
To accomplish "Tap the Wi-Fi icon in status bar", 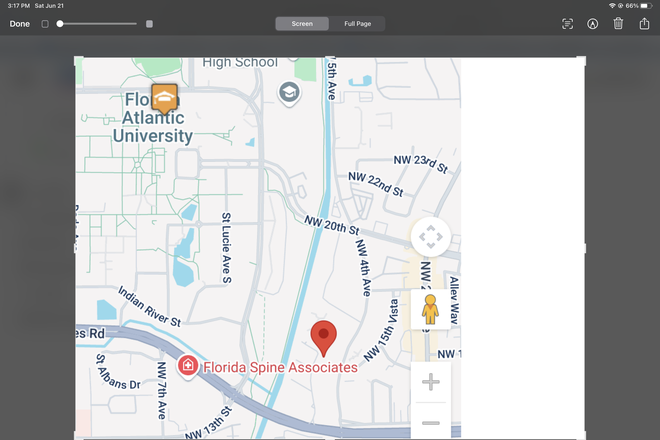I will coord(612,5).
